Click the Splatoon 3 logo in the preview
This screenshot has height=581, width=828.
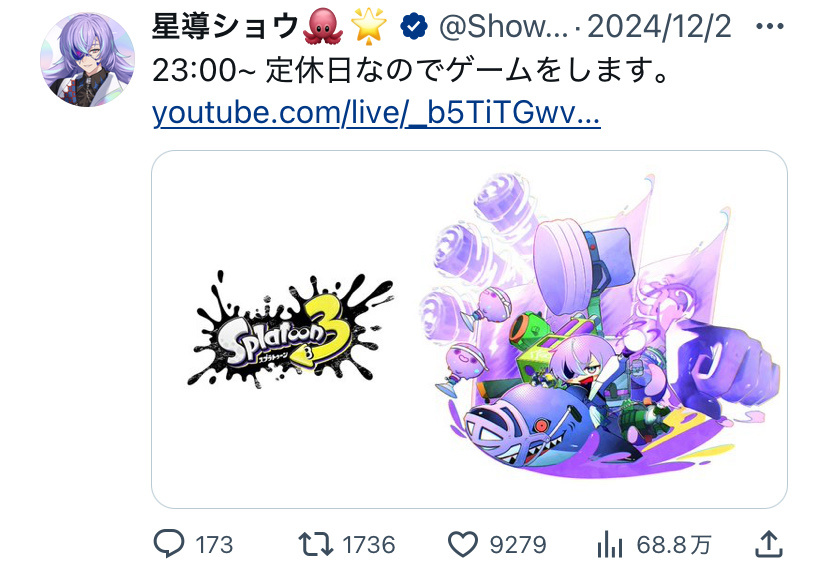click(290, 330)
